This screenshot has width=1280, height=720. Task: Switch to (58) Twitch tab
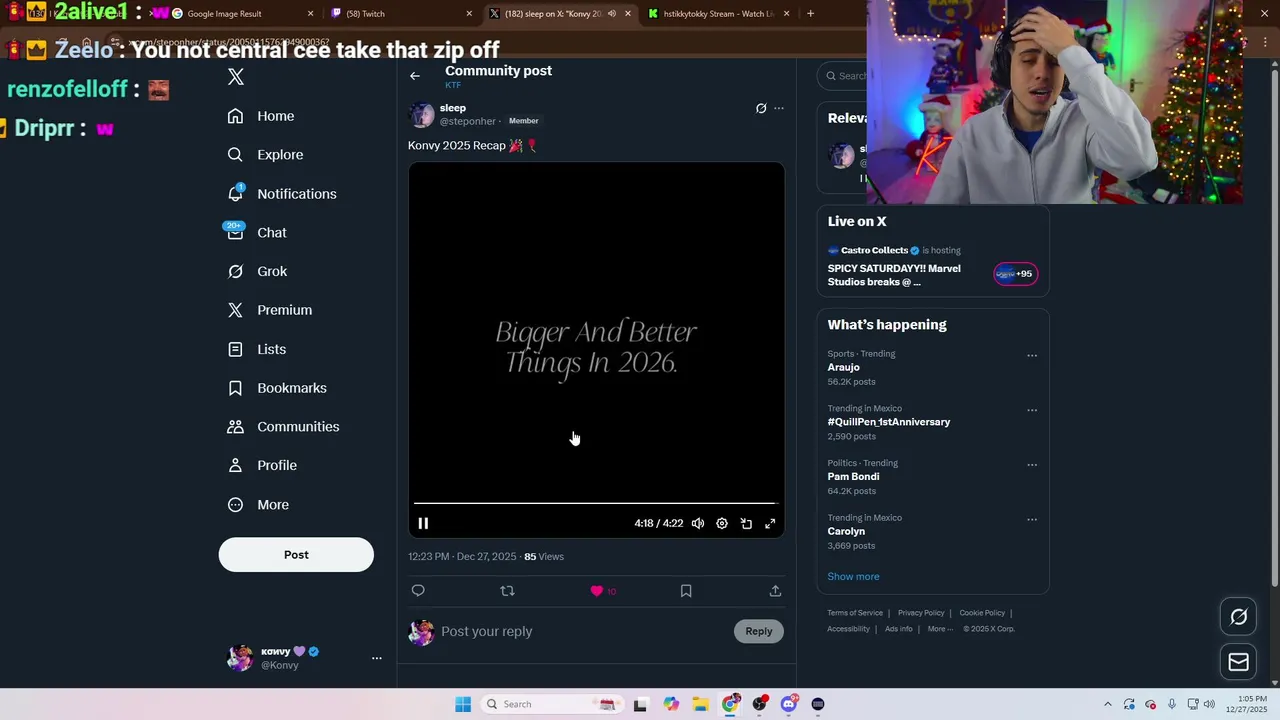click(400, 14)
